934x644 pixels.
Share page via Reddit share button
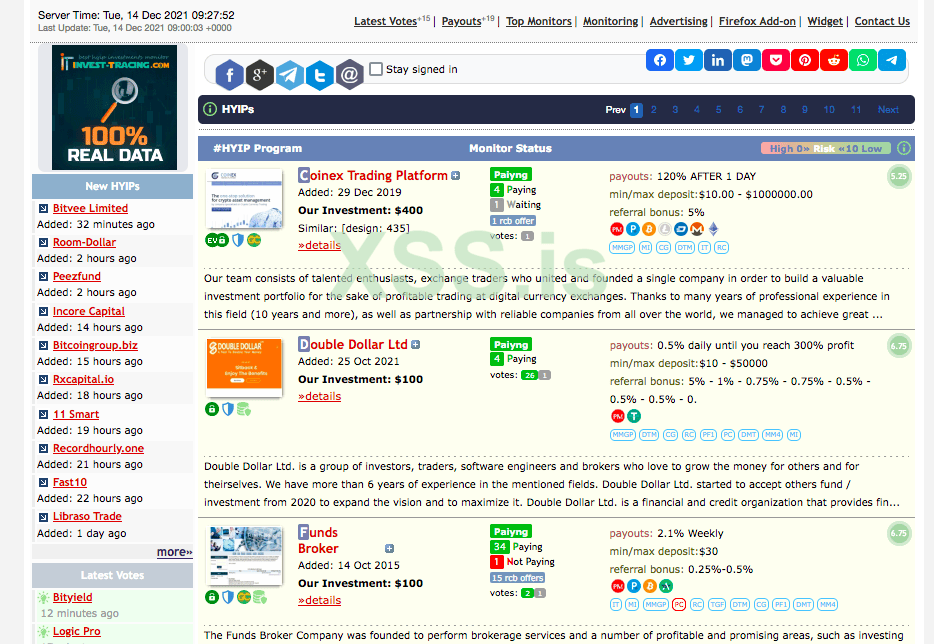click(x=834, y=60)
